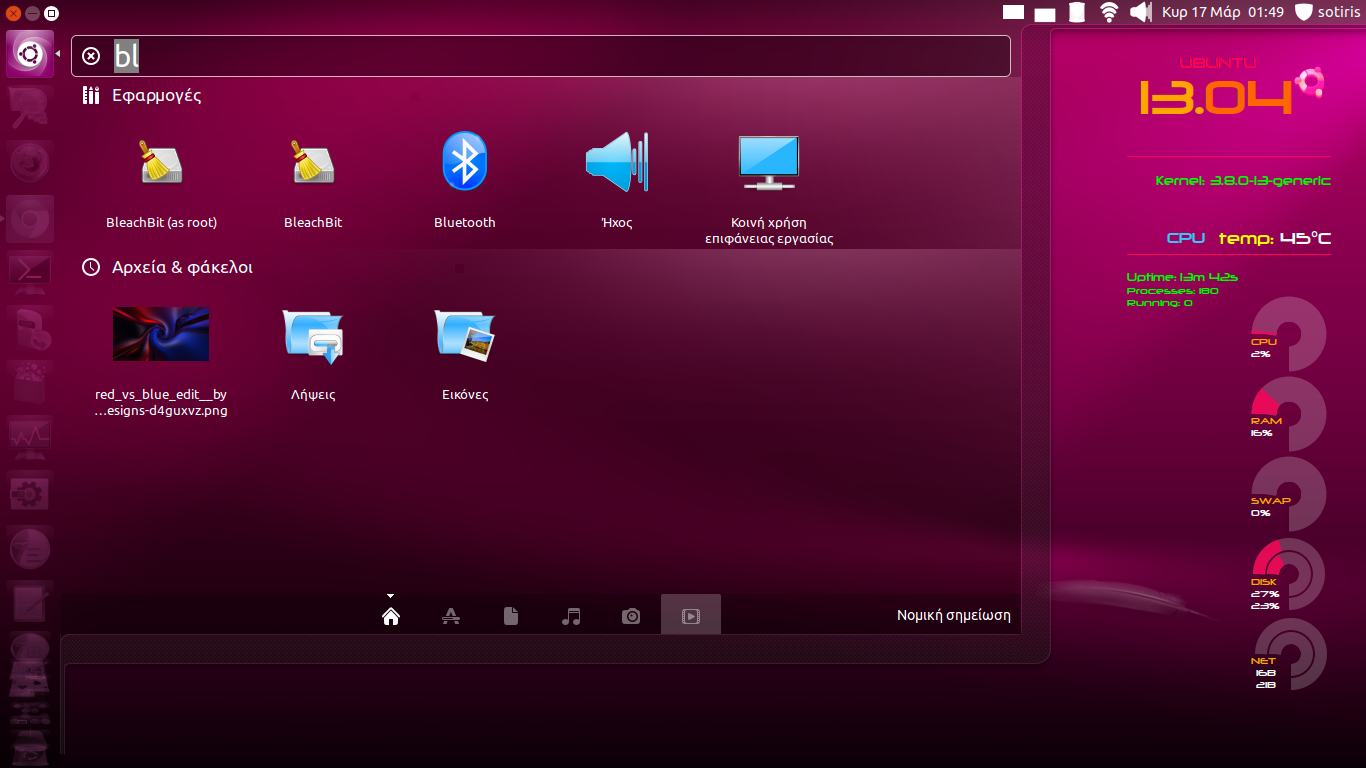The width and height of the screenshot is (1366, 768).
Task: Open the sotiris user session menu
Action: click(1328, 12)
